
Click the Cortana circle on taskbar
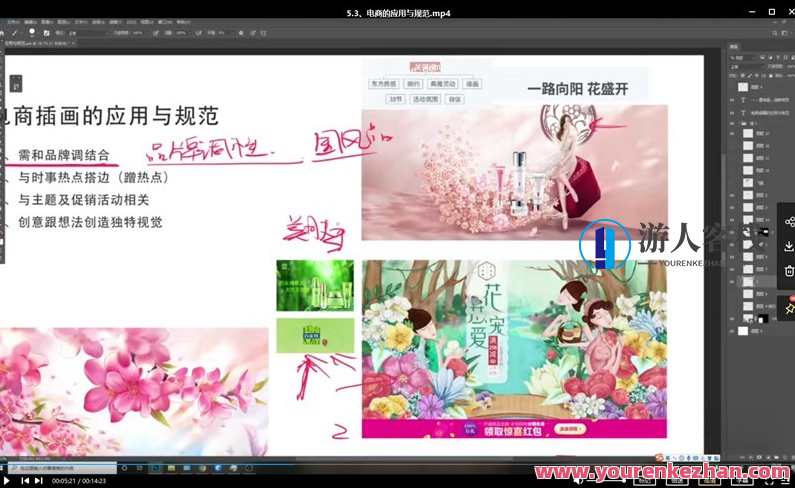click(124, 468)
